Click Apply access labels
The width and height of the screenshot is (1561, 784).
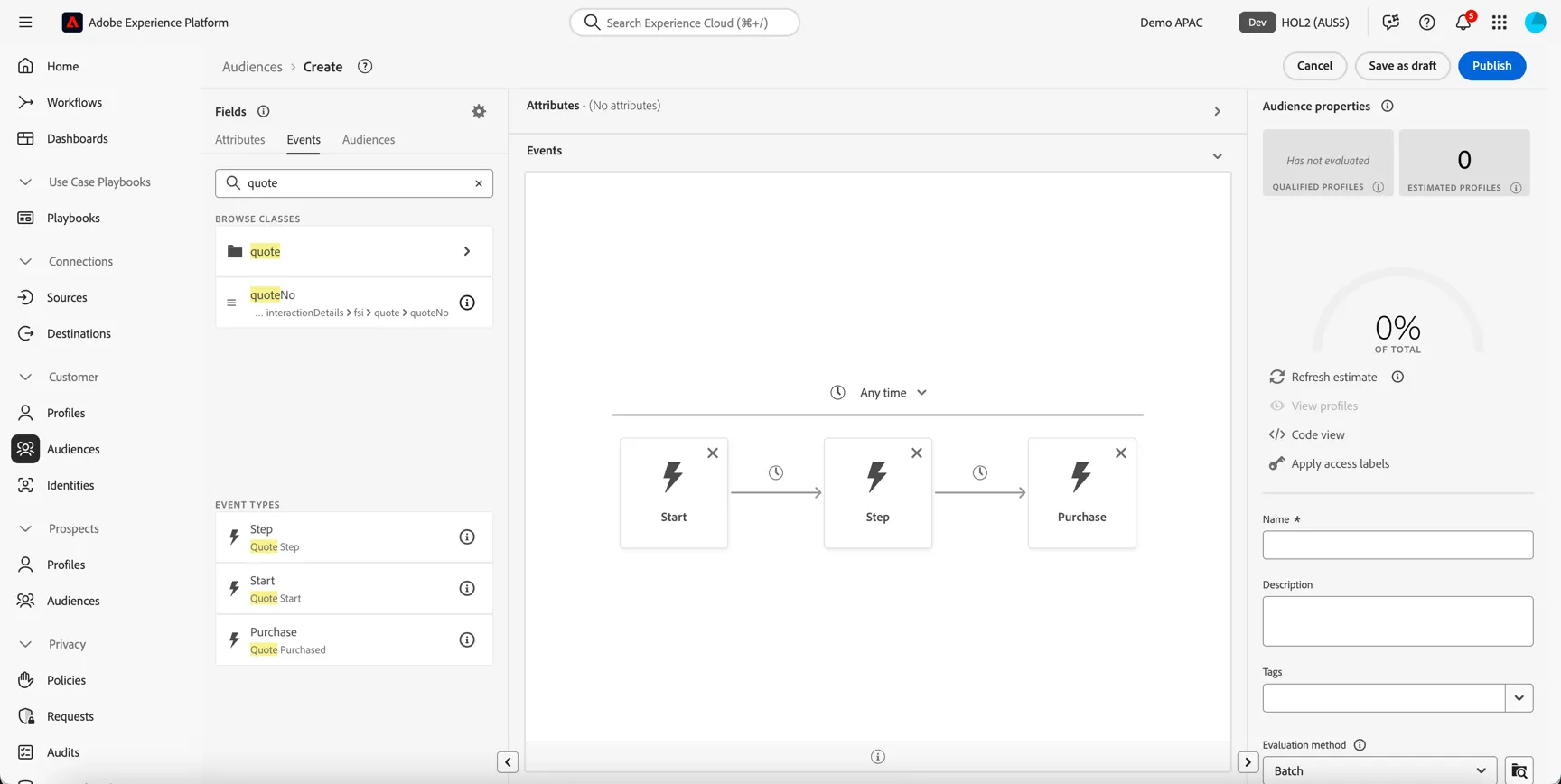tap(1329, 463)
